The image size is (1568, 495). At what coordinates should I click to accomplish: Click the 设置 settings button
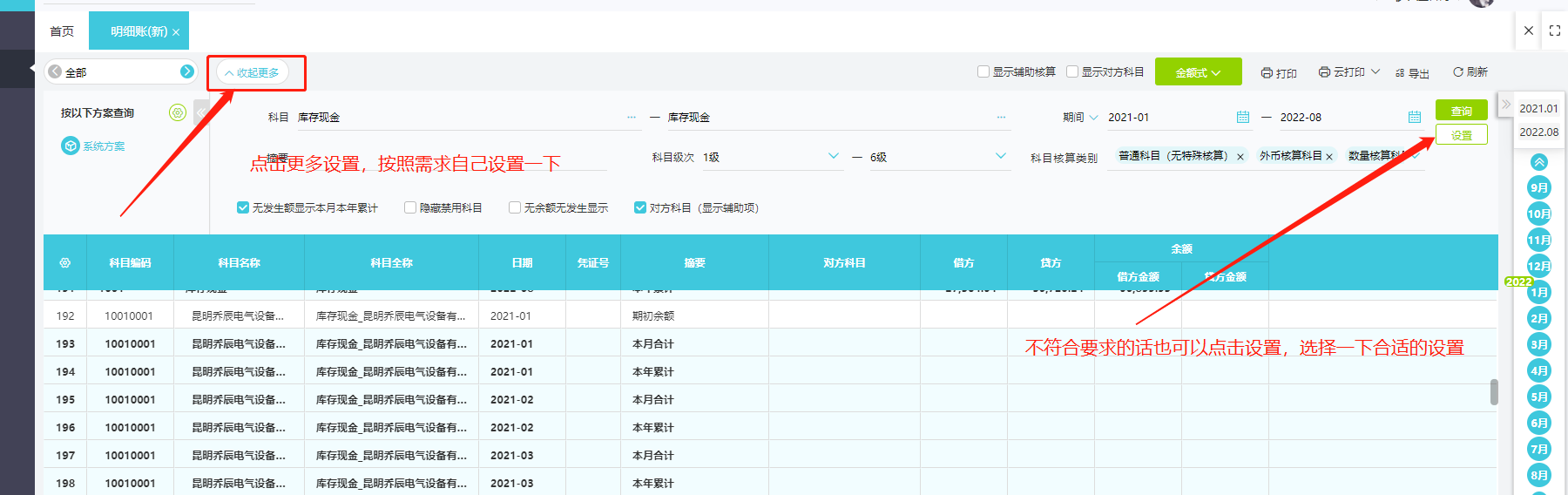pyautogui.click(x=1462, y=135)
